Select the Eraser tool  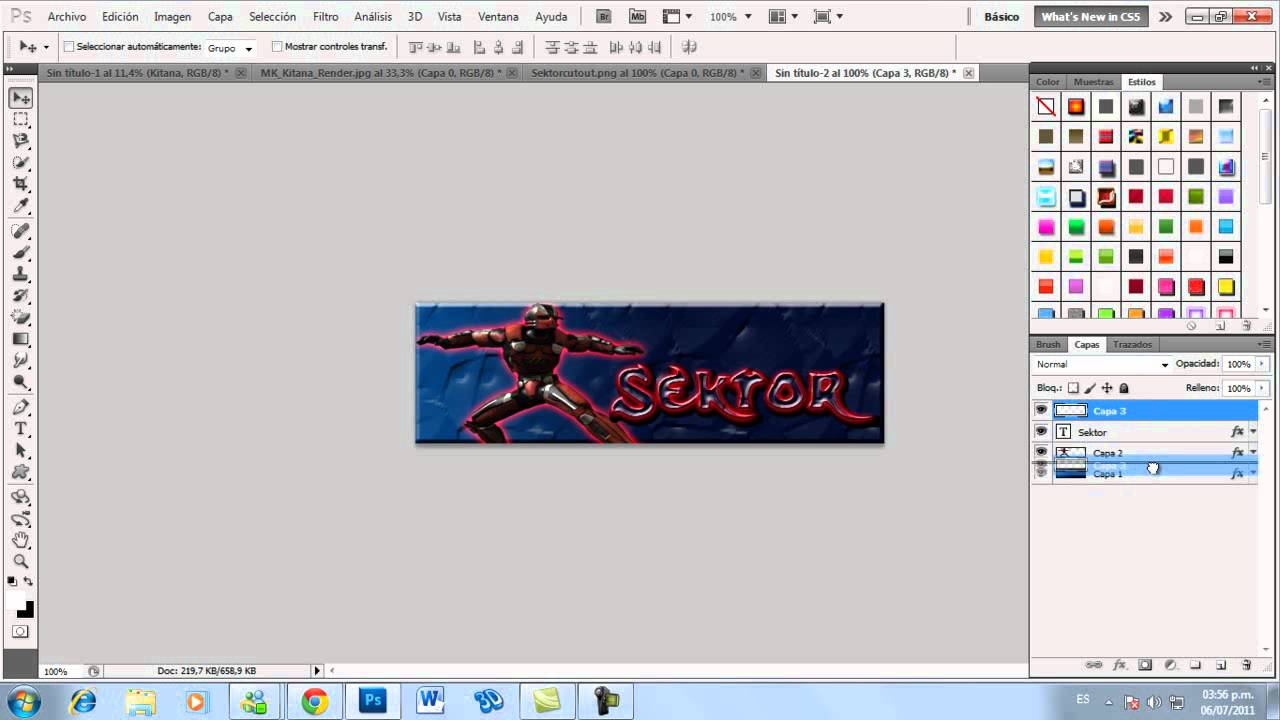[x=20, y=317]
